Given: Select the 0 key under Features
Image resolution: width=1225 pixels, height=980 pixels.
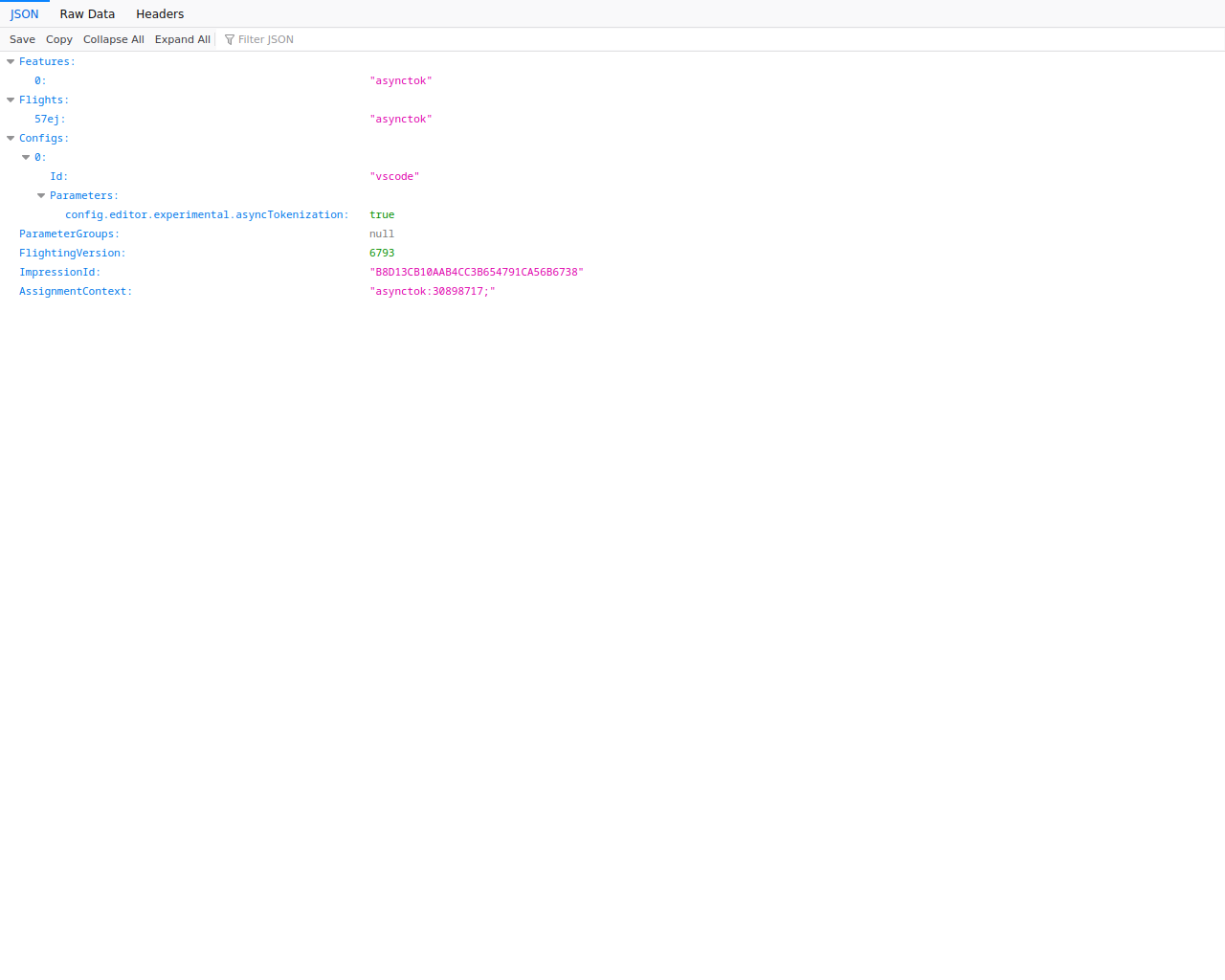Looking at the screenshot, I should point(40,80).
